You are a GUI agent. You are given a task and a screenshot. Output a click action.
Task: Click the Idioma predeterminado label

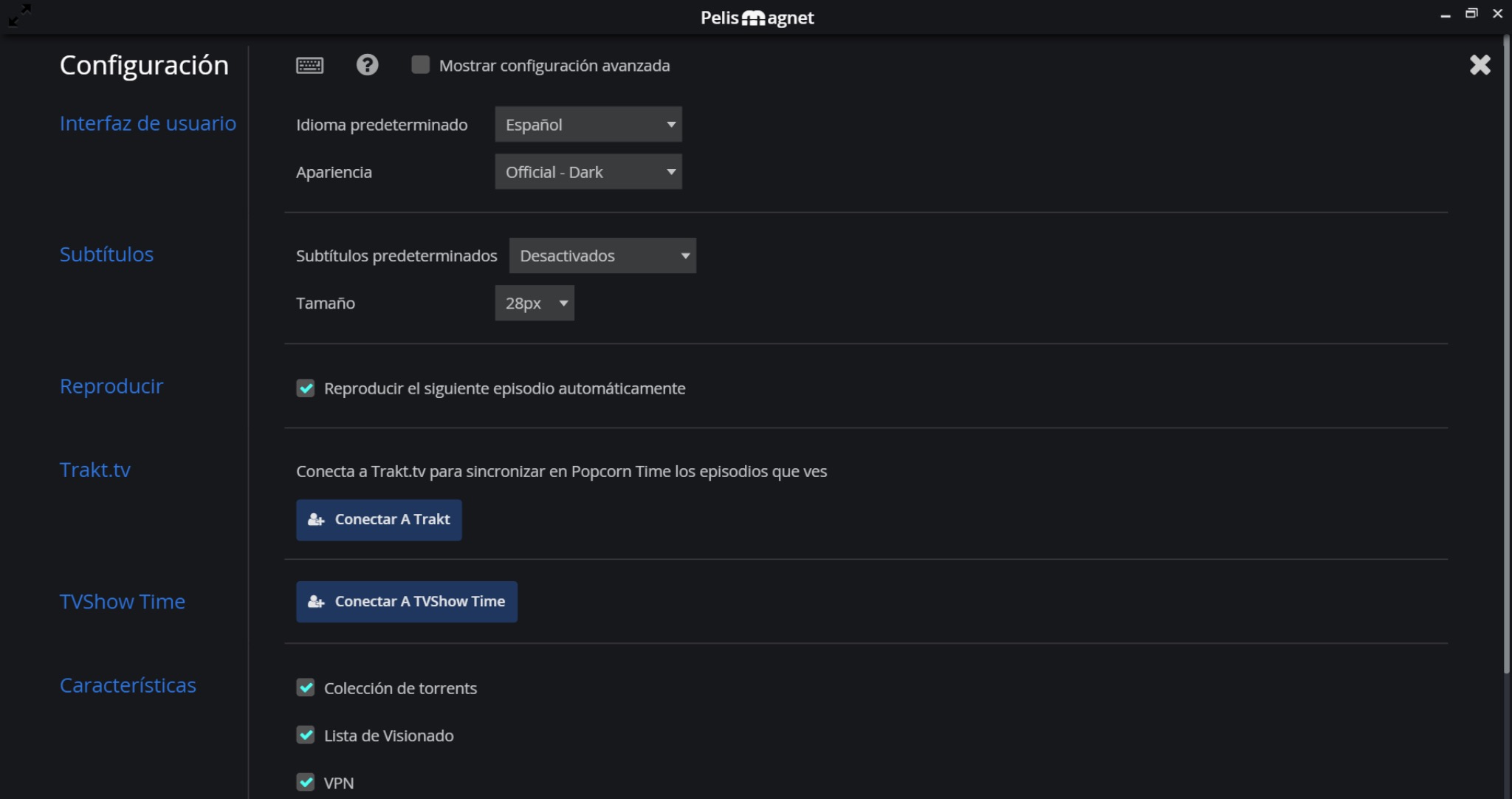tap(382, 125)
